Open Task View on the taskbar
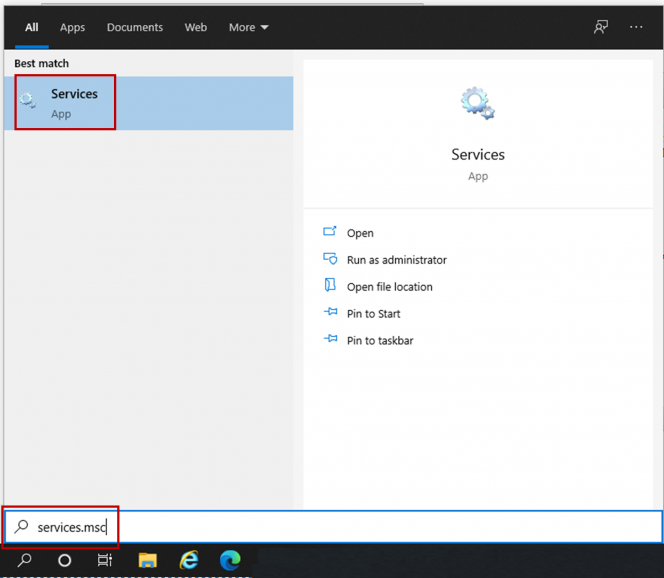Viewport: 664px width, 578px height. click(x=105, y=560)
